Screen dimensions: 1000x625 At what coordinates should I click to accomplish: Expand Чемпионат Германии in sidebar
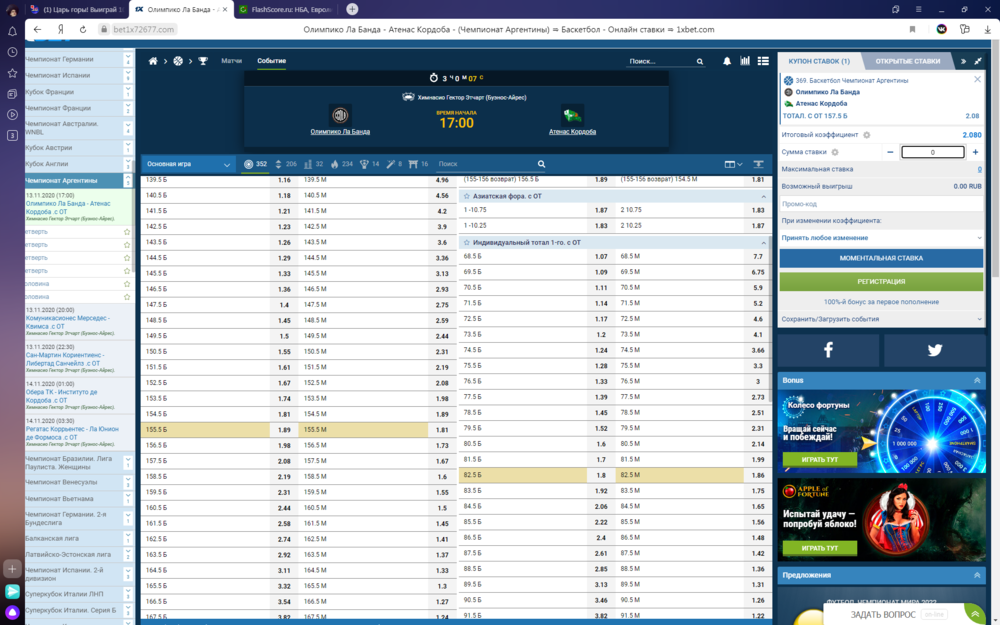tap(128, 59)
